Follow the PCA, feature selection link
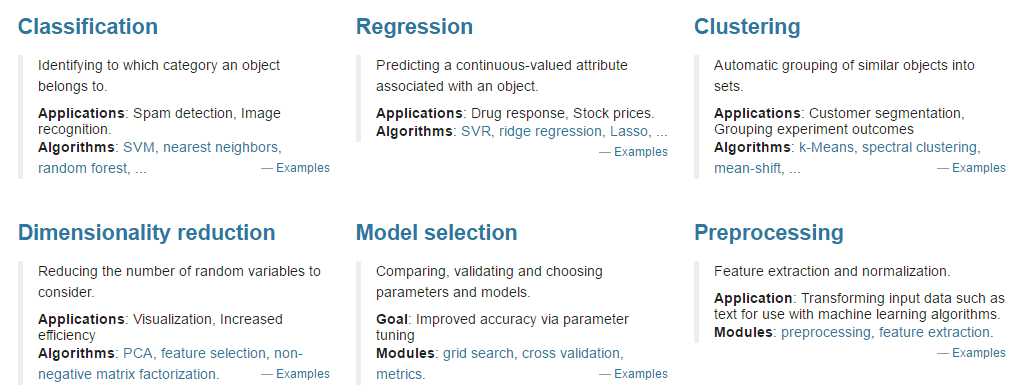Image resolution: width=1031 pixels, height=392 pixels. (195, 353)
